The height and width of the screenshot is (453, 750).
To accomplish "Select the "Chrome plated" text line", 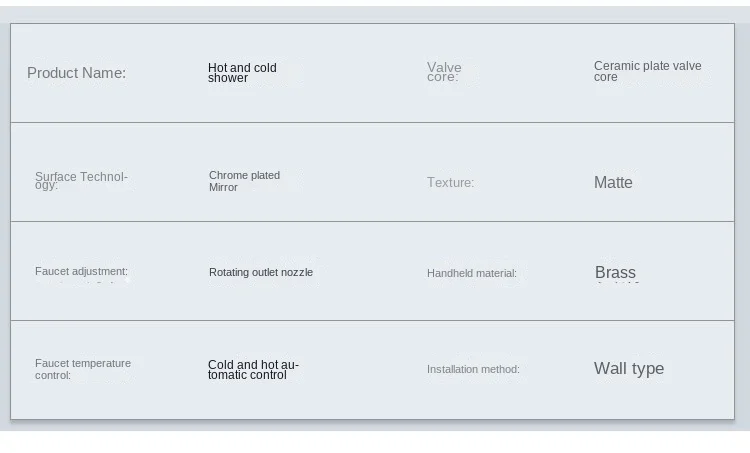I will (244, 175).
